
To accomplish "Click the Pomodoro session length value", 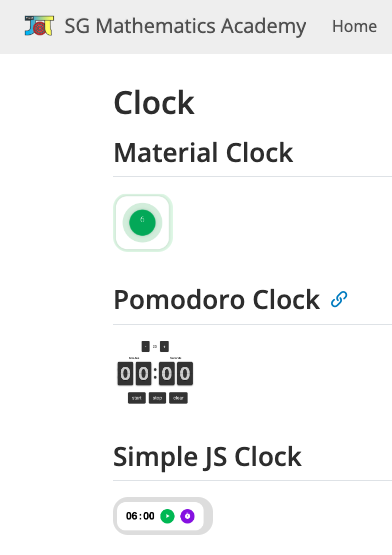I will pyautogui.click(x=155, y=347).
